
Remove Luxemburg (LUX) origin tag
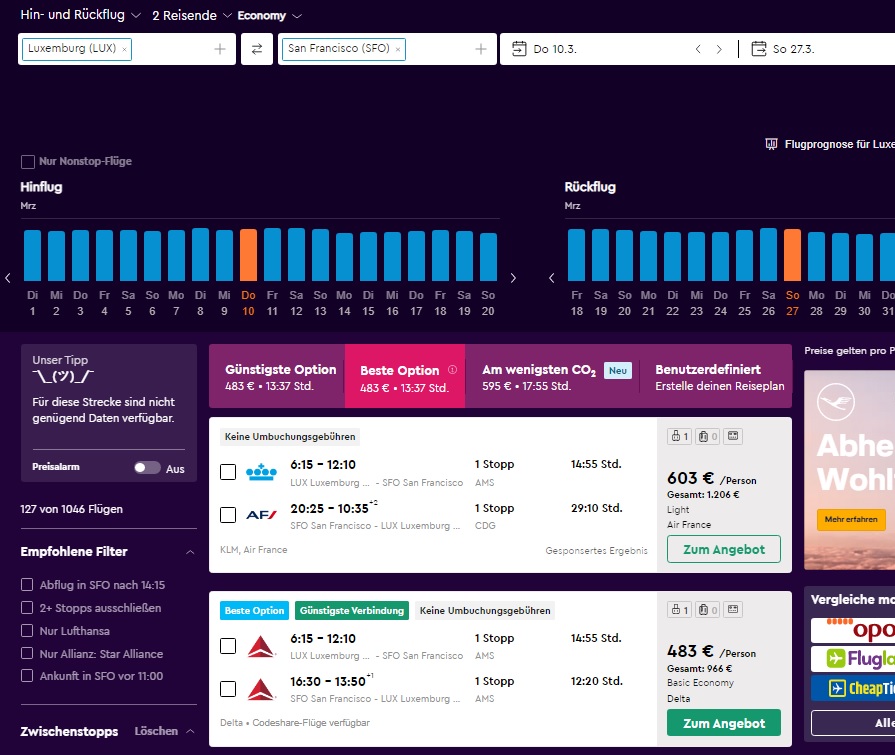click(x=124, y=49)
